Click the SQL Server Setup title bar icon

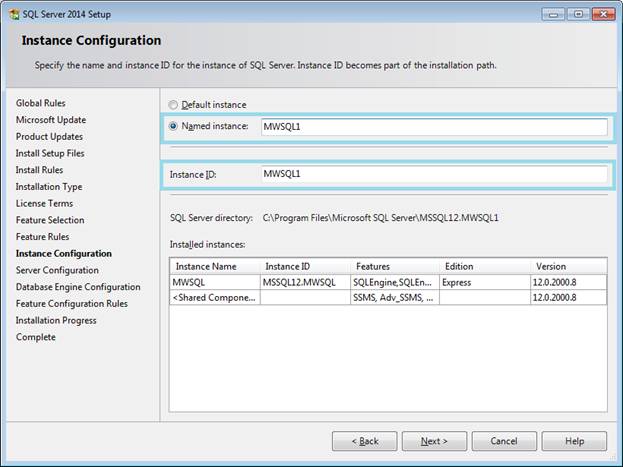pos(14,14)
